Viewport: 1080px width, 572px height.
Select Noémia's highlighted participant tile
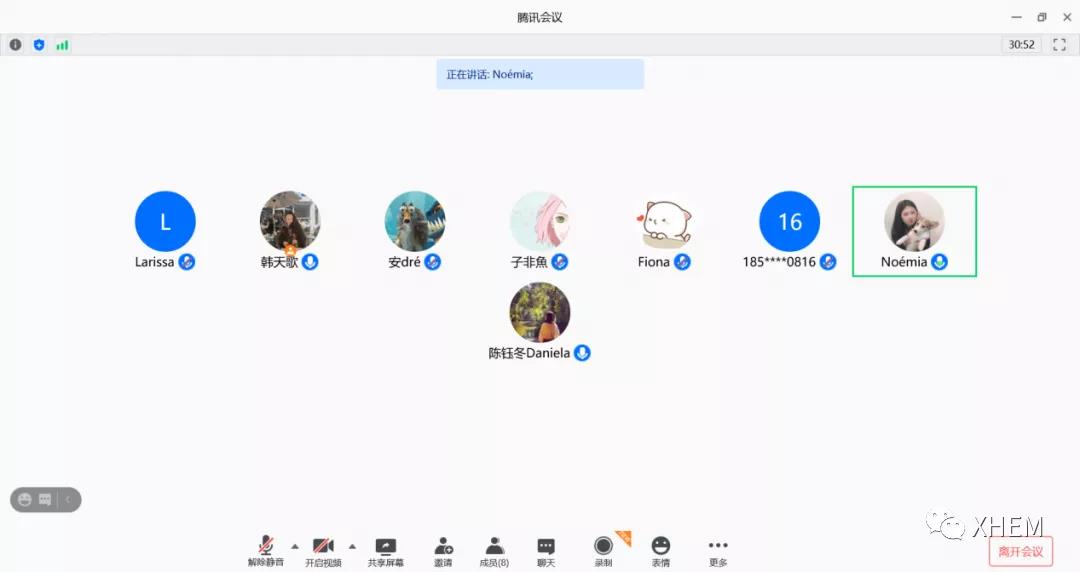pos(914,231)
